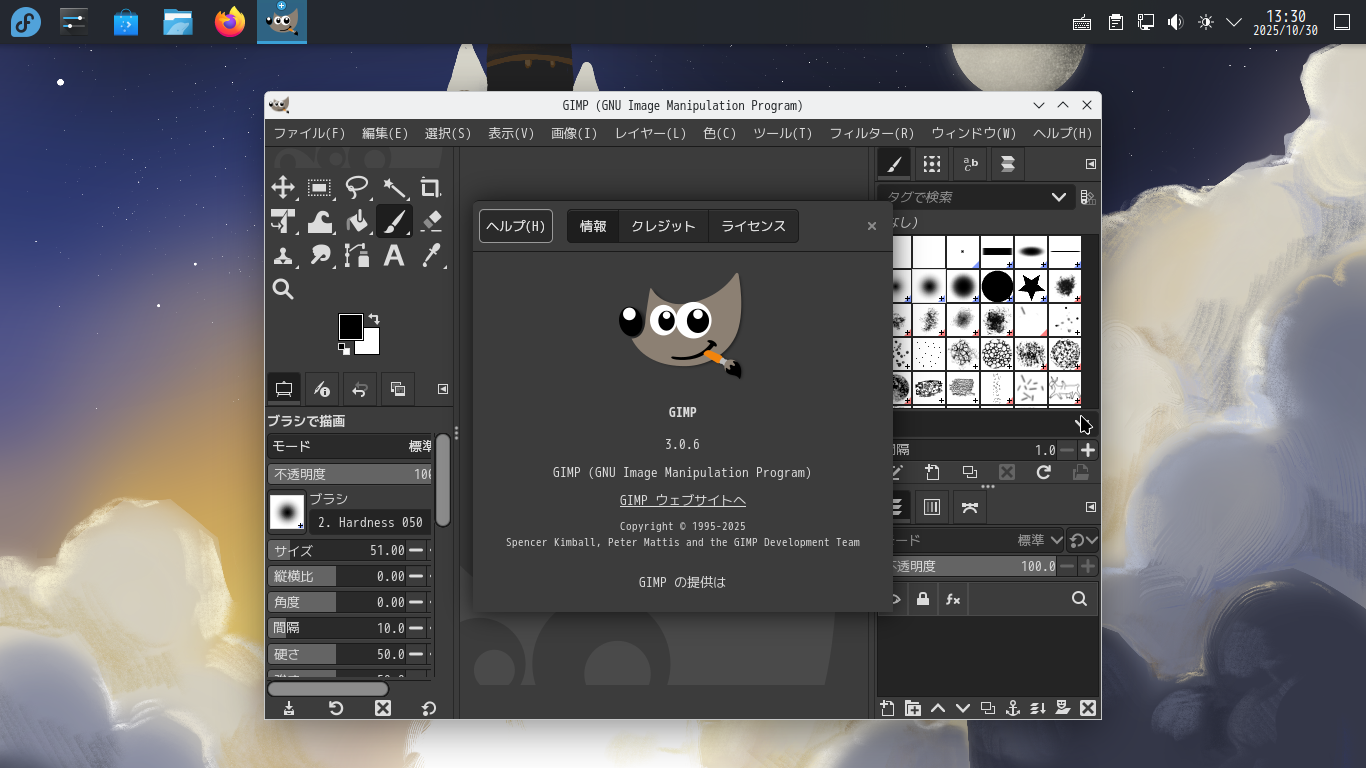Click the ヘルプ(H) button in the About dialog
The image size is (1366, 768).
(x=515, y=226)
